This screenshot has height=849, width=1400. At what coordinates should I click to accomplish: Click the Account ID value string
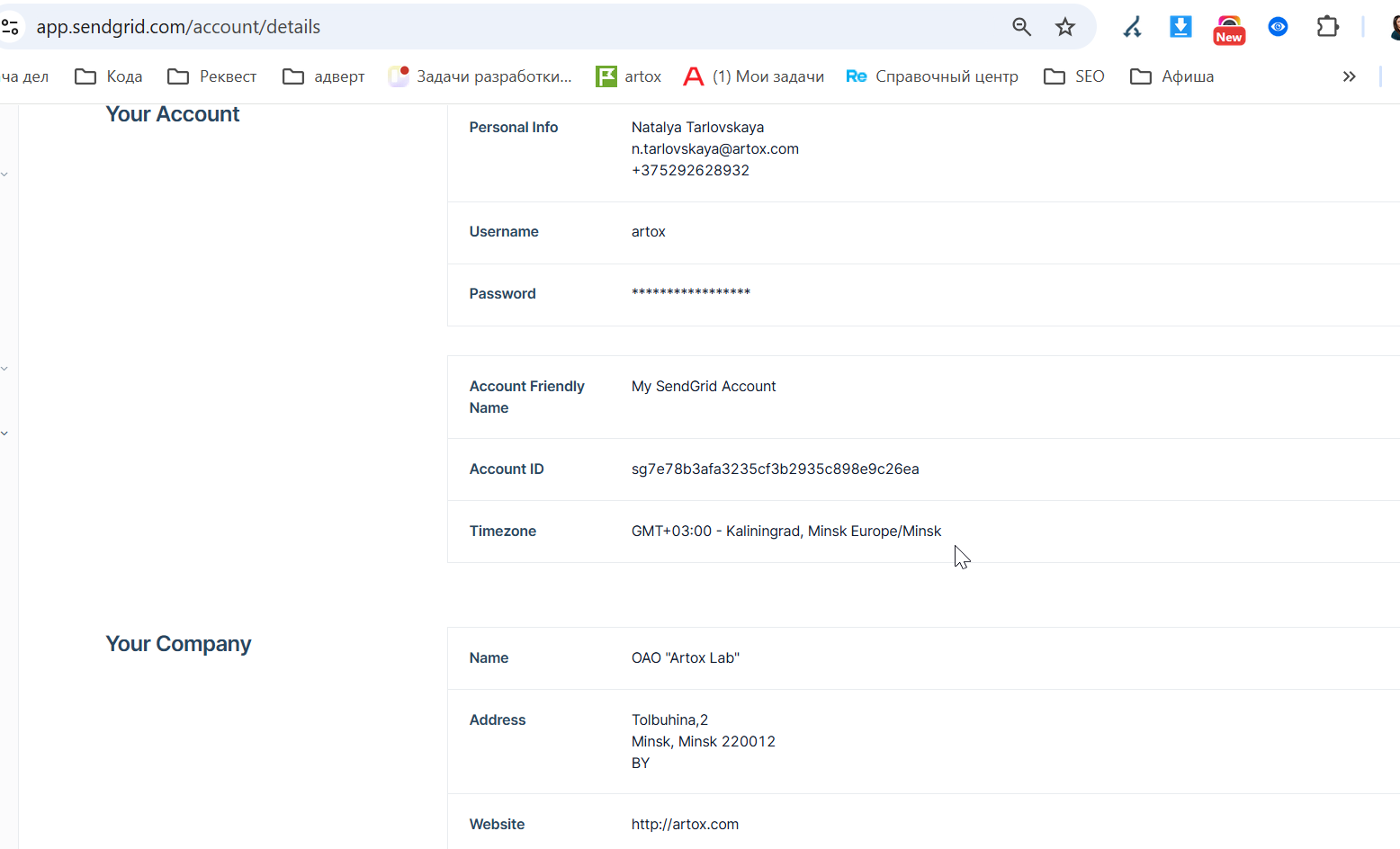click(x=776, y=469)
